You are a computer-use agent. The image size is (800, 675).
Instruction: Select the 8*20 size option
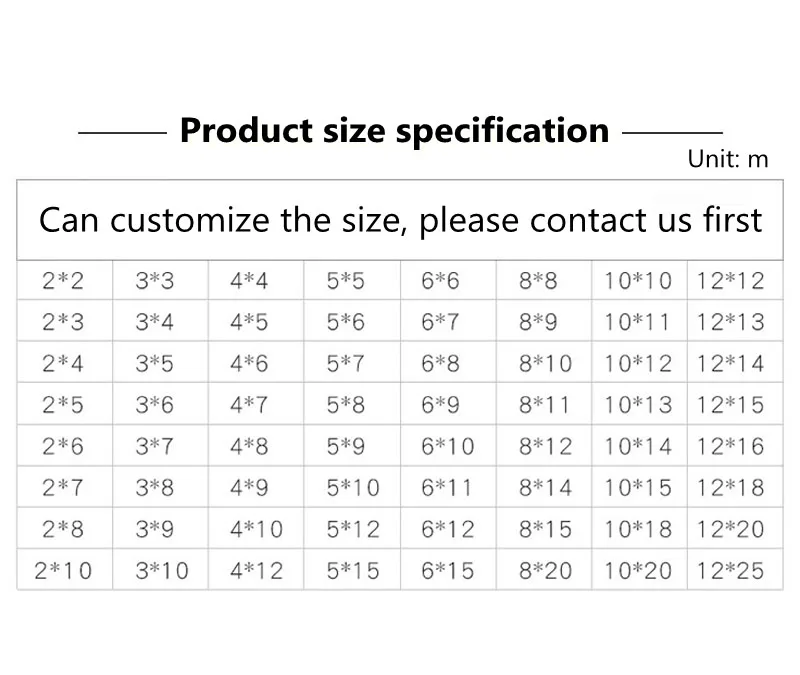coord(545,571)
